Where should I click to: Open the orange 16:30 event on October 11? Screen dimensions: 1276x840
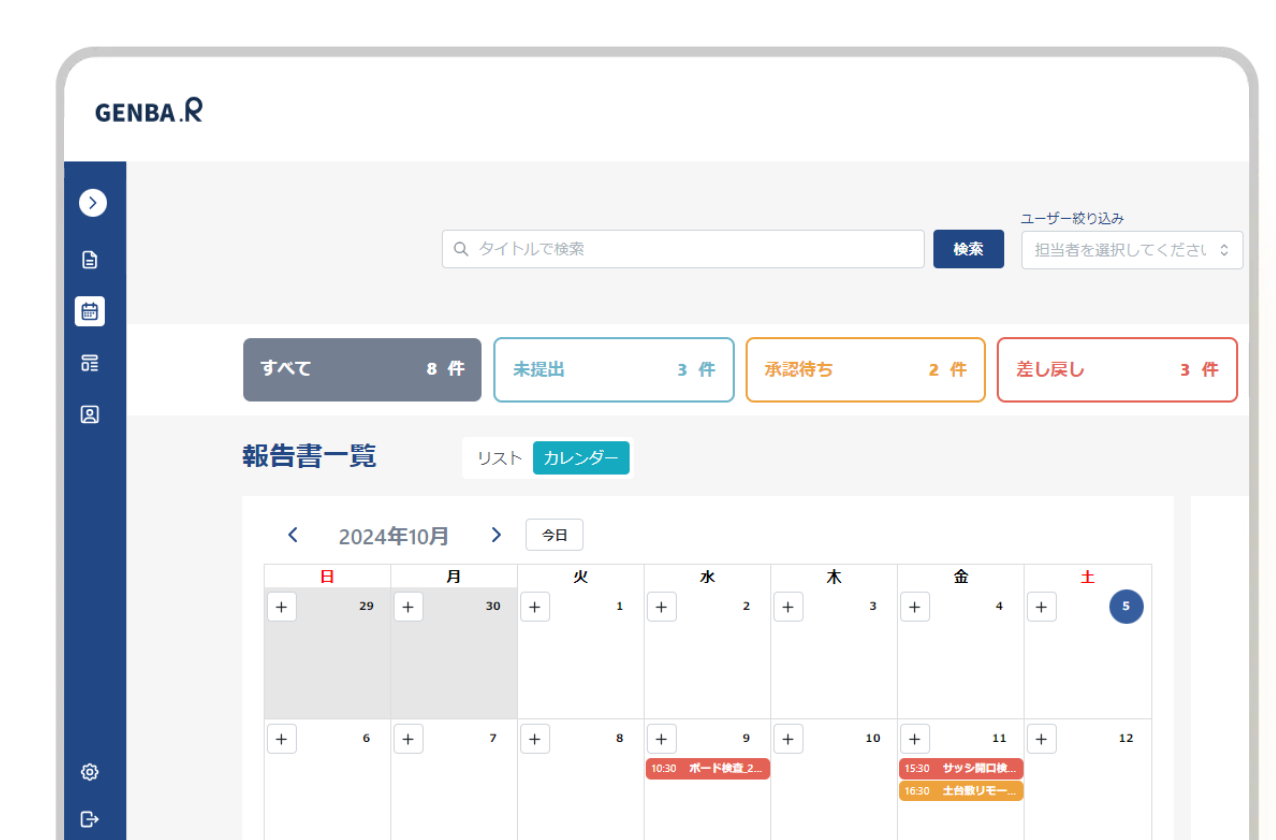pyautogui.click(x=960, y=791)
